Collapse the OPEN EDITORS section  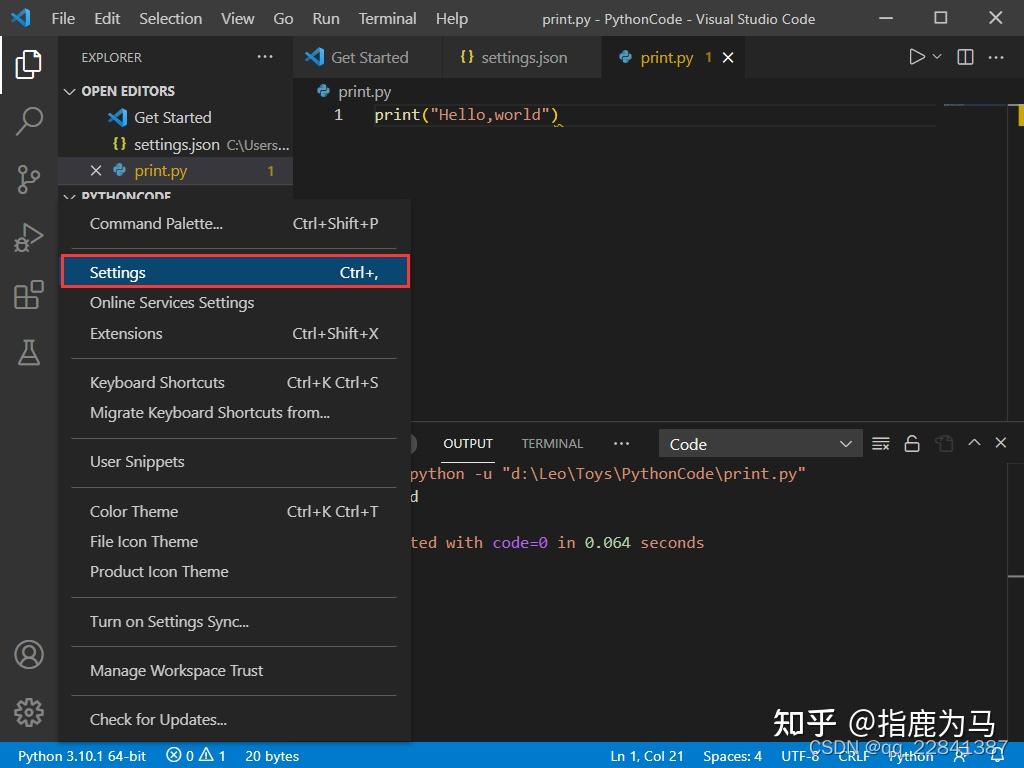click(121, 90)
